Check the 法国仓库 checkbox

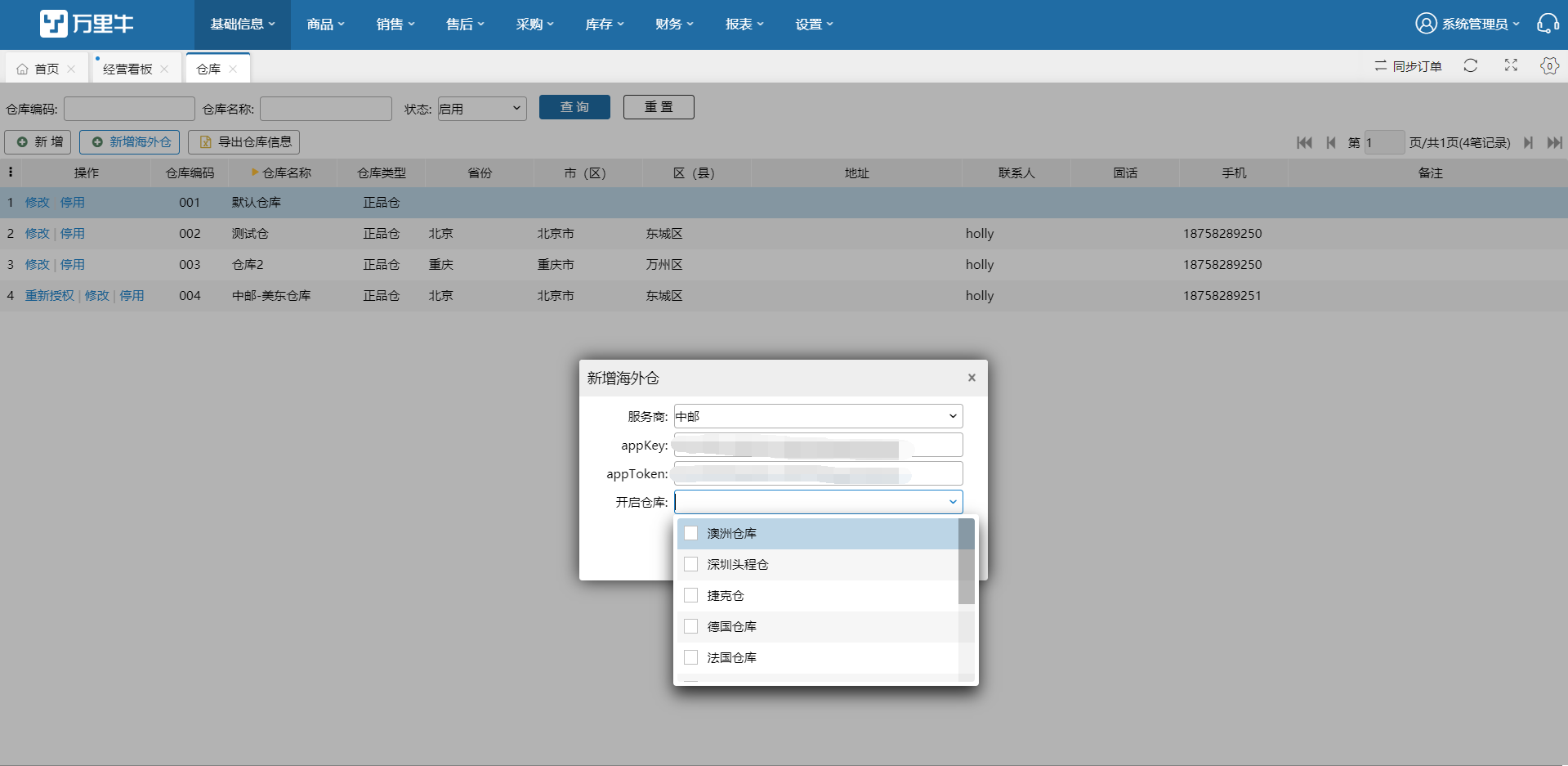690,657
